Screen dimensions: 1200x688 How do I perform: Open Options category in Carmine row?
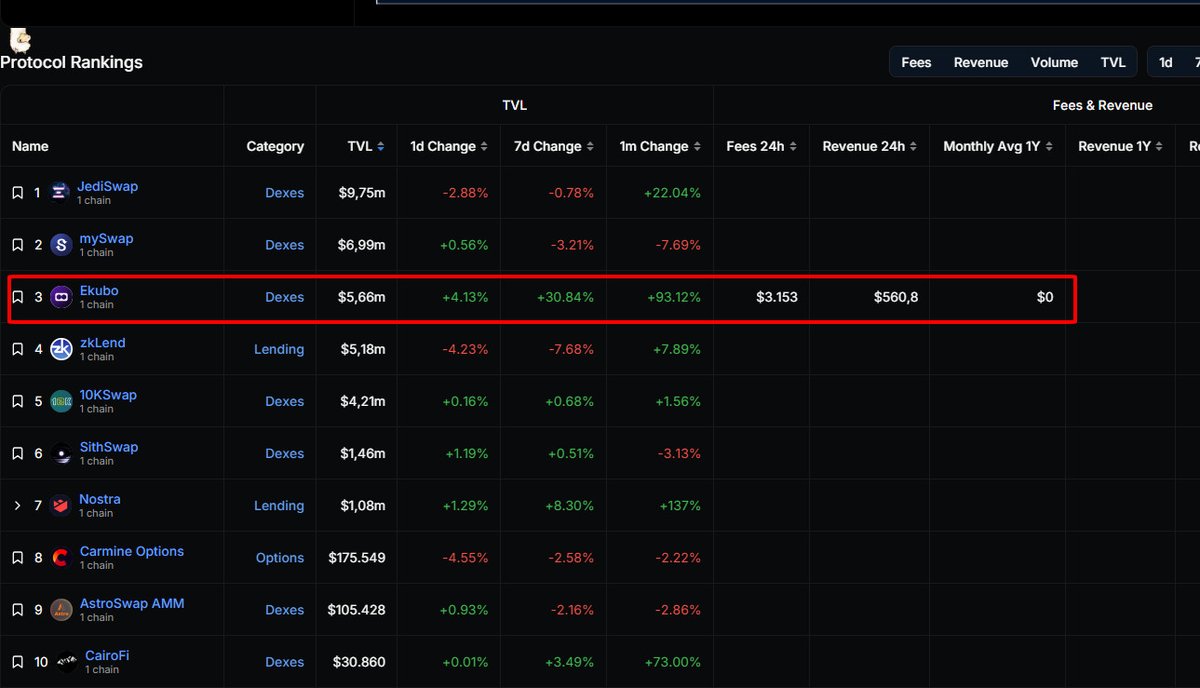pyautogui.click(x=280, y=558)
